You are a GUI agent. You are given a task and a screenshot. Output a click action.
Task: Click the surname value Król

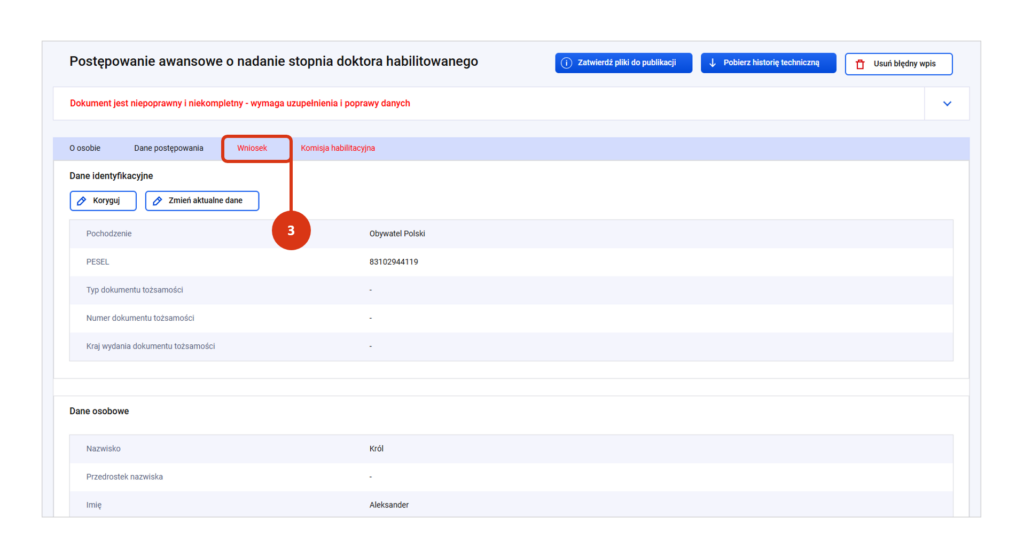tap(377, 449)
